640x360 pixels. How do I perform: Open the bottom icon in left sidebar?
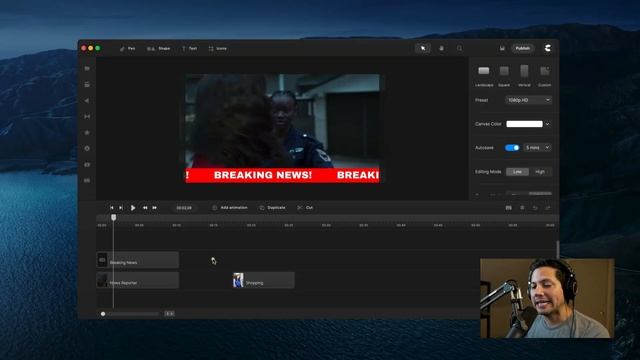(87, 180)
